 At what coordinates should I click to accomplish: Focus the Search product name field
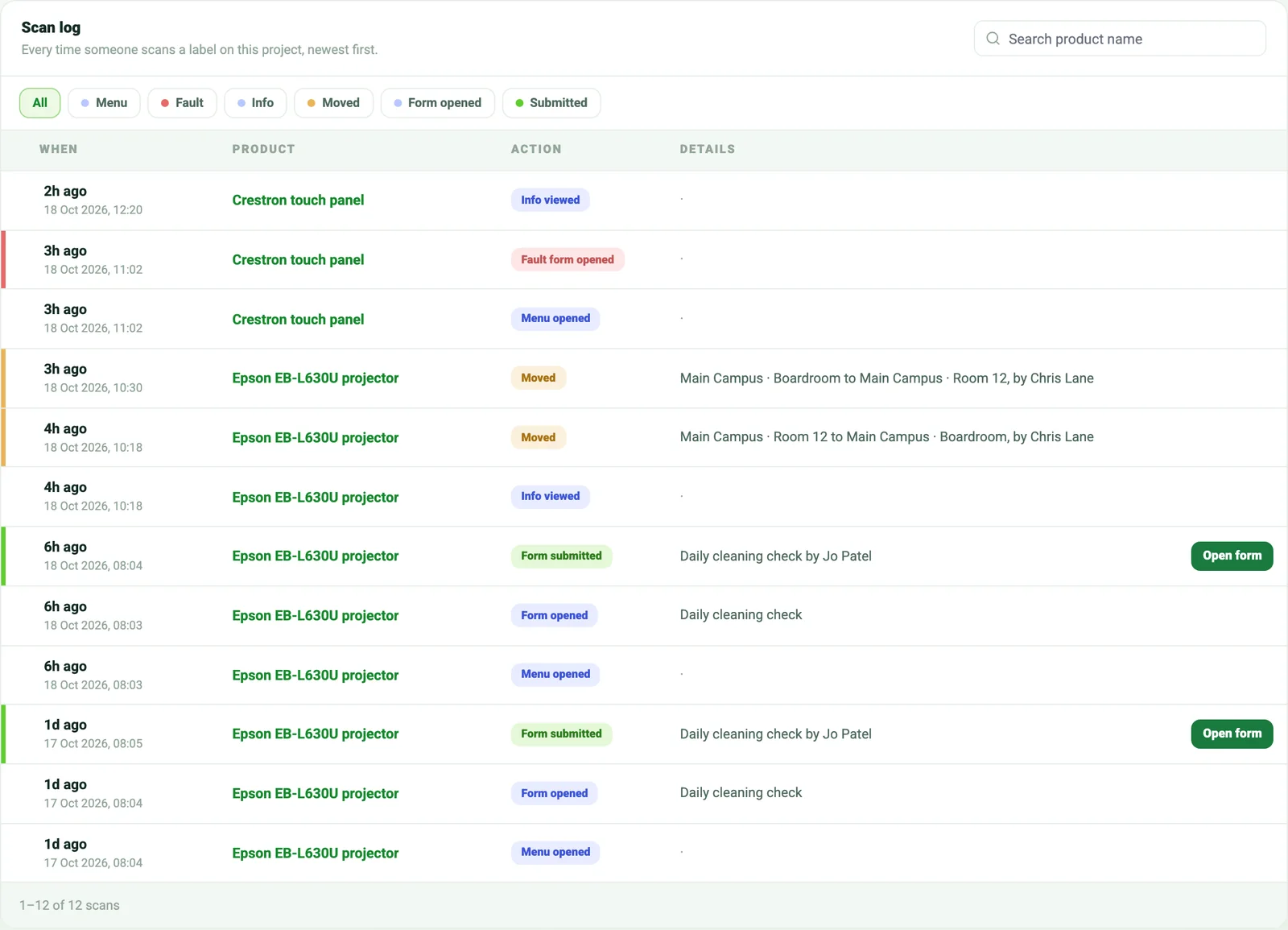1120,39
